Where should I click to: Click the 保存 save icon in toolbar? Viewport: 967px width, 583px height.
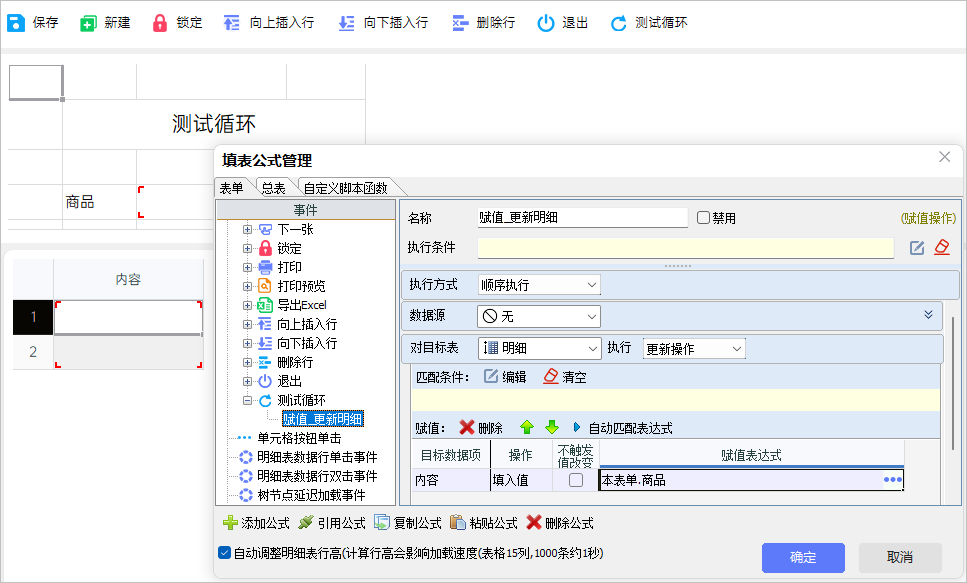tap(17, 23)
